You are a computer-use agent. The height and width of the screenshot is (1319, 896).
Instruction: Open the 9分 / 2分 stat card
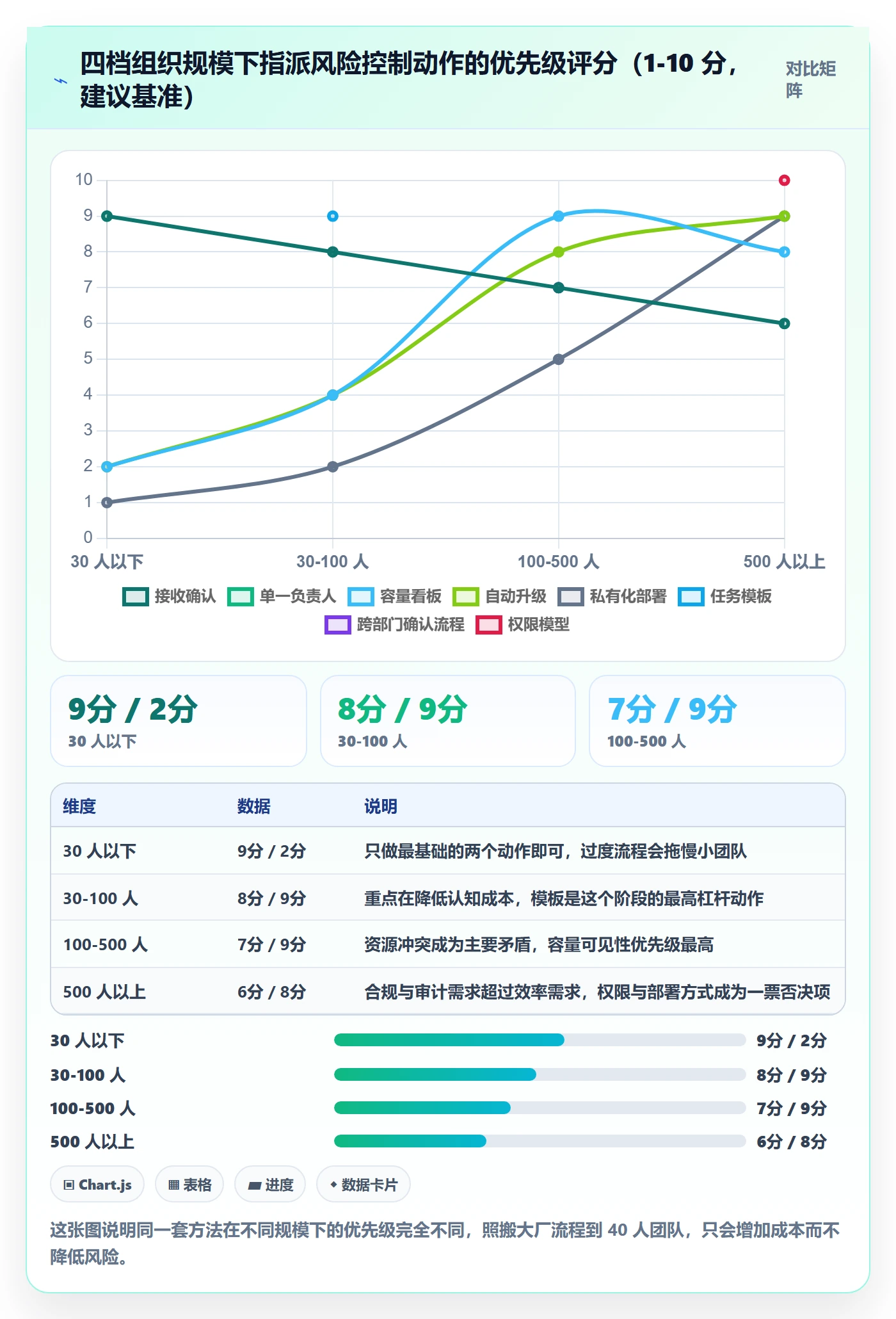[179, 721]
